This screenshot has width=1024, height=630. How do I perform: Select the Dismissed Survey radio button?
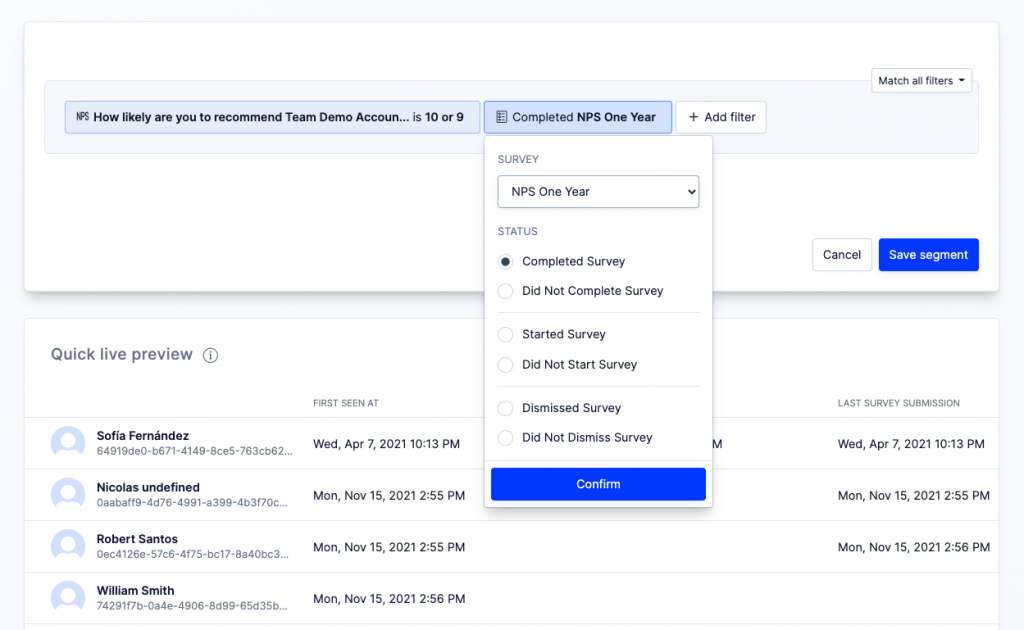tap(505, 408)
